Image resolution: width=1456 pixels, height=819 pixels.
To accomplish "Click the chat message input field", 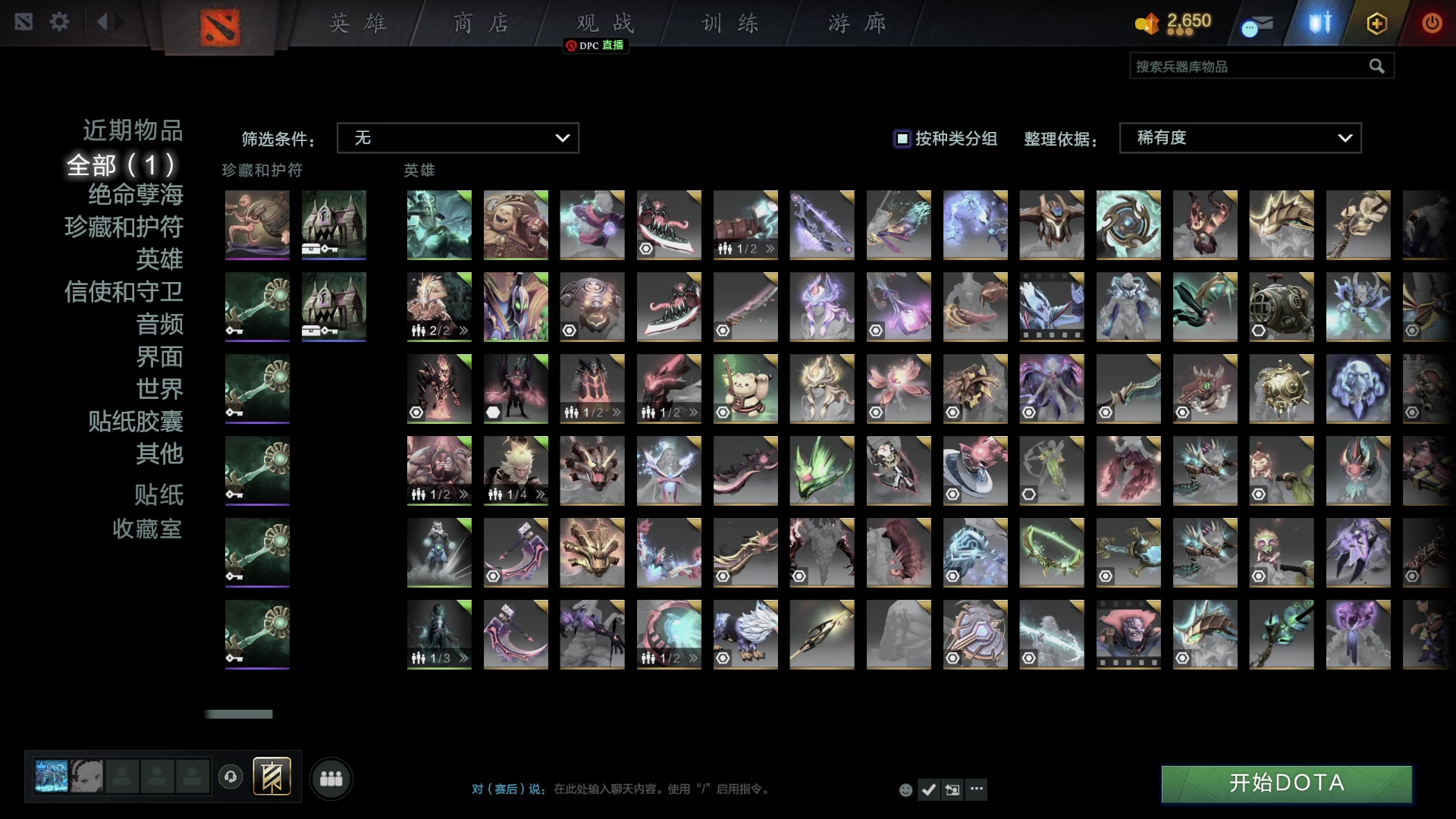I will pyautogui.click(x=662, y=789).
